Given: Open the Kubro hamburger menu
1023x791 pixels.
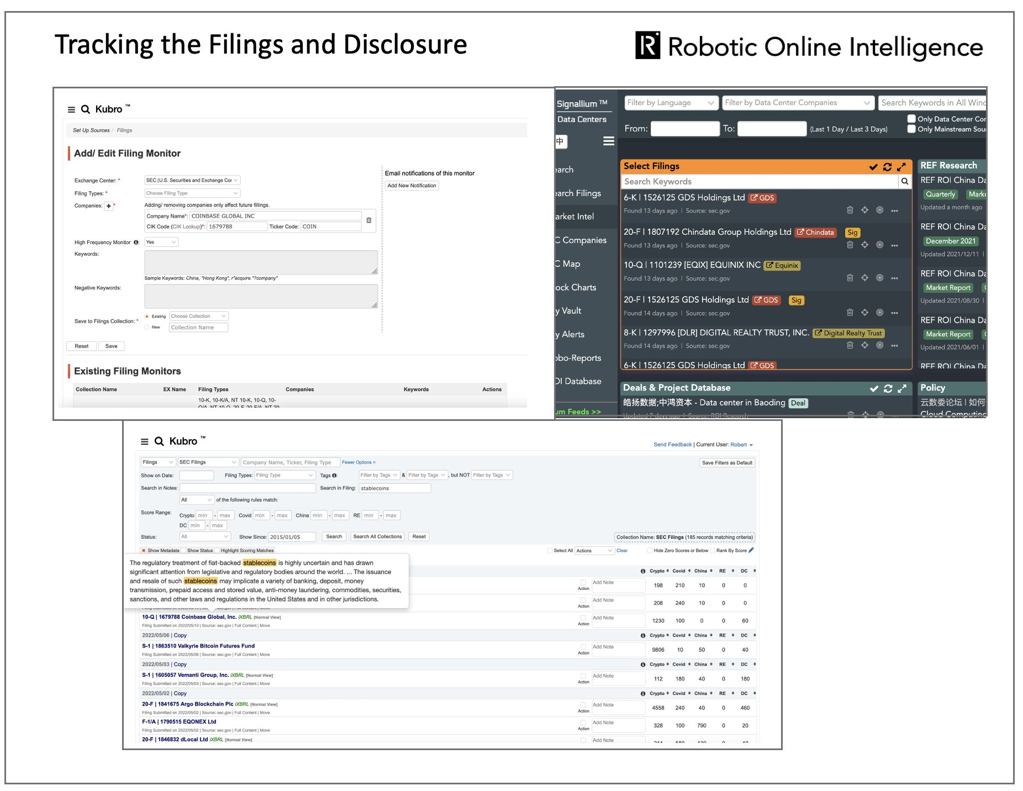Looking at the screenshot, I should point(70,108).
